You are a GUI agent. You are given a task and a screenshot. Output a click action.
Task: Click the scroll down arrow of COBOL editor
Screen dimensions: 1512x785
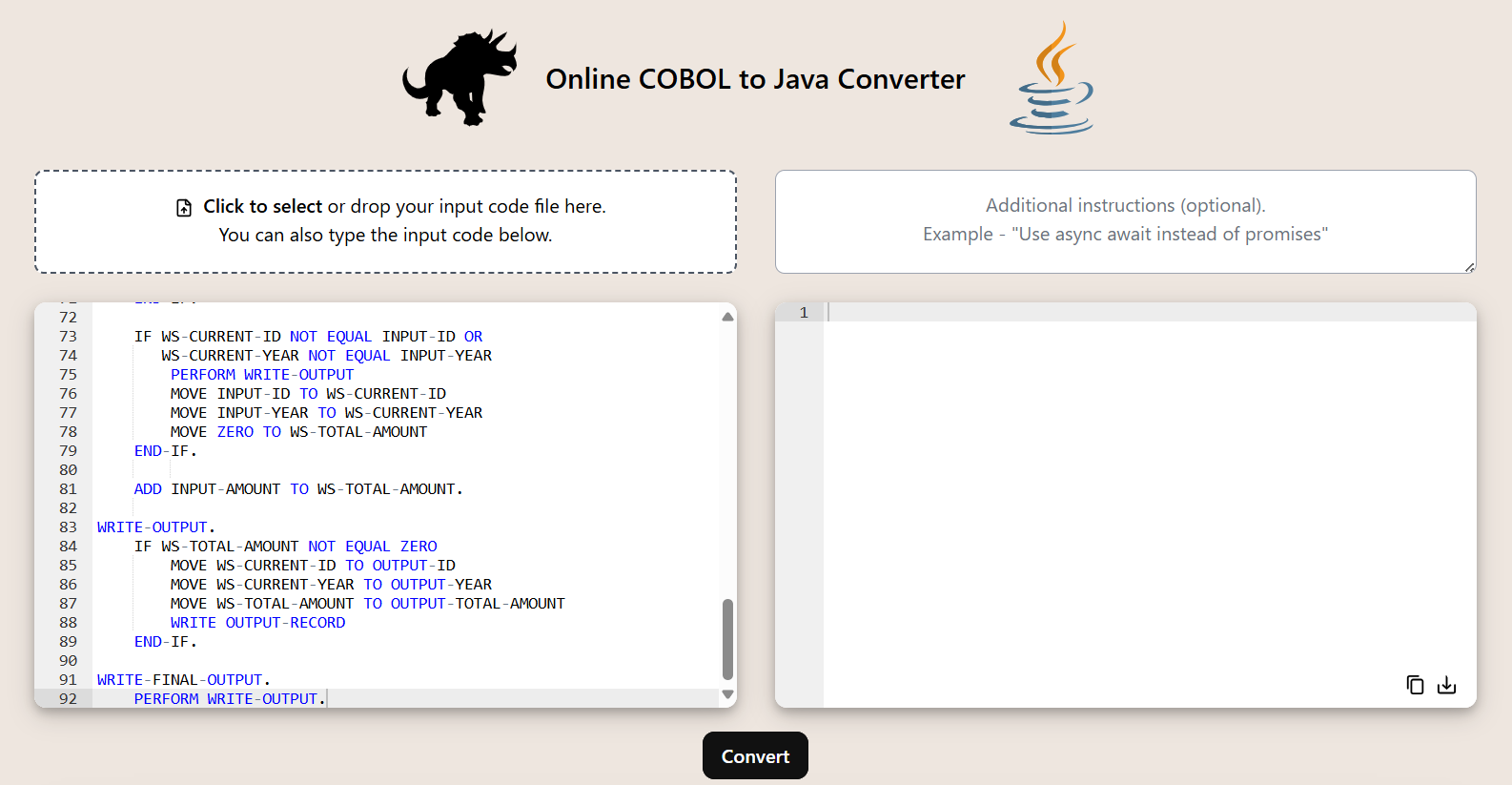click(x=727, y=694)
